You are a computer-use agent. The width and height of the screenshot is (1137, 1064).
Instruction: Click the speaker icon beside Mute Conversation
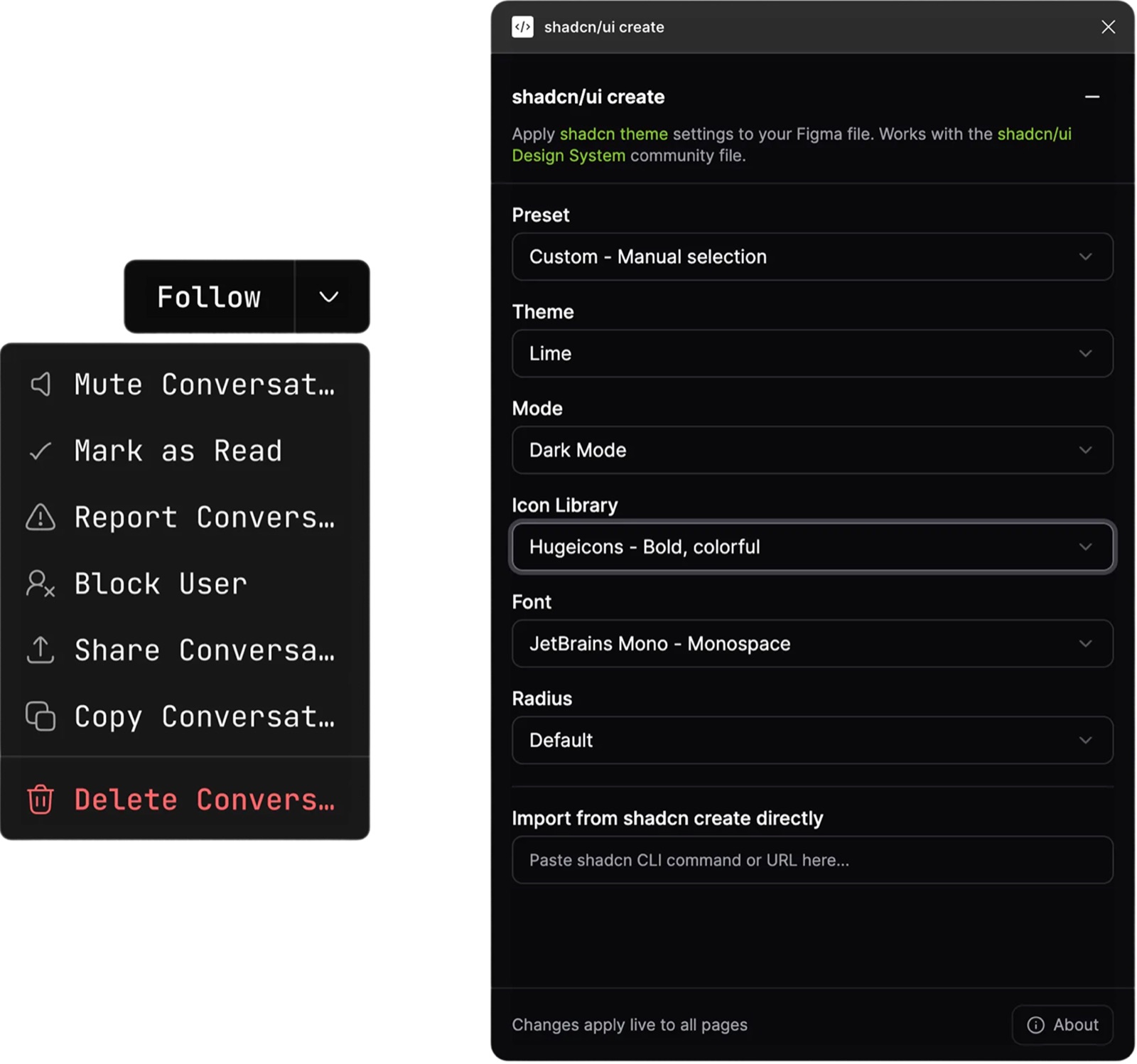coord(41,385)
